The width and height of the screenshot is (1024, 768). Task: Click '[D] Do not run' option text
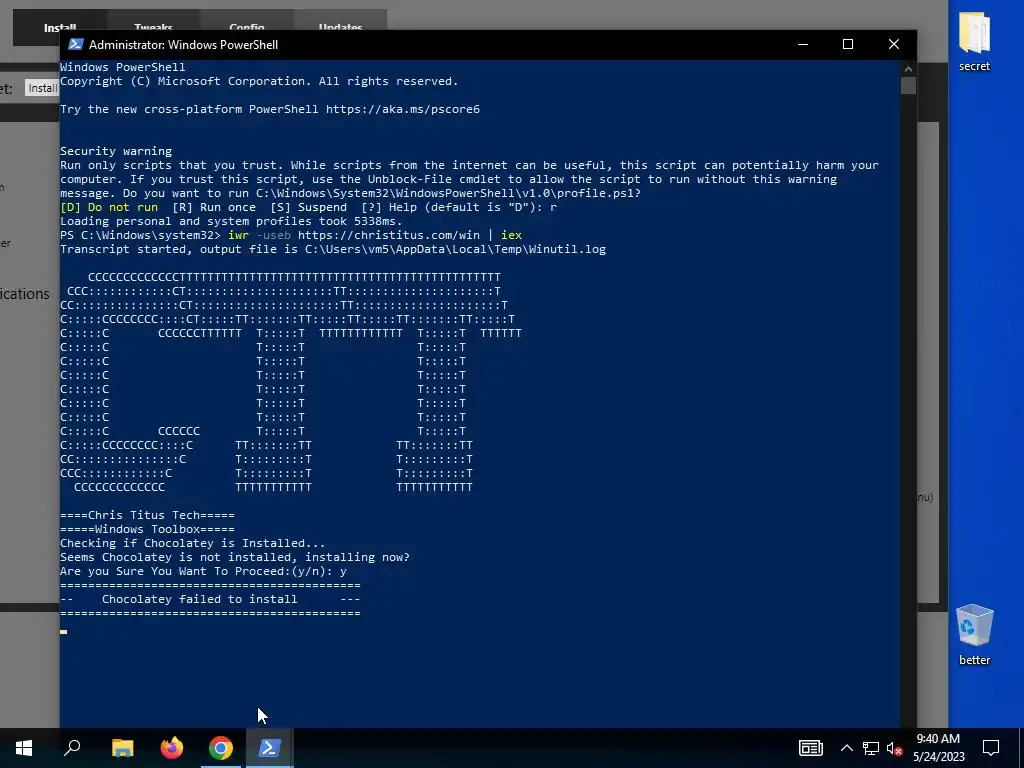click(x=109, y=207)
